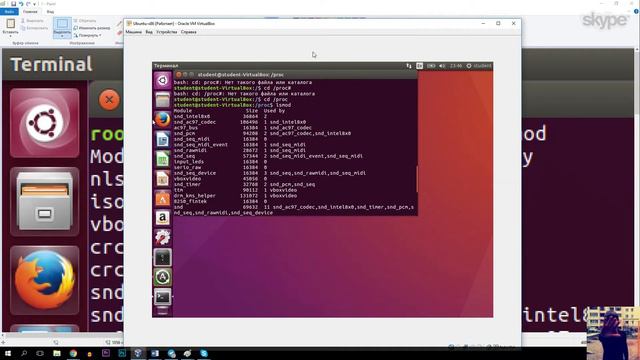Click Copy (Копировать) in Paint ribbon

point(34,28)
